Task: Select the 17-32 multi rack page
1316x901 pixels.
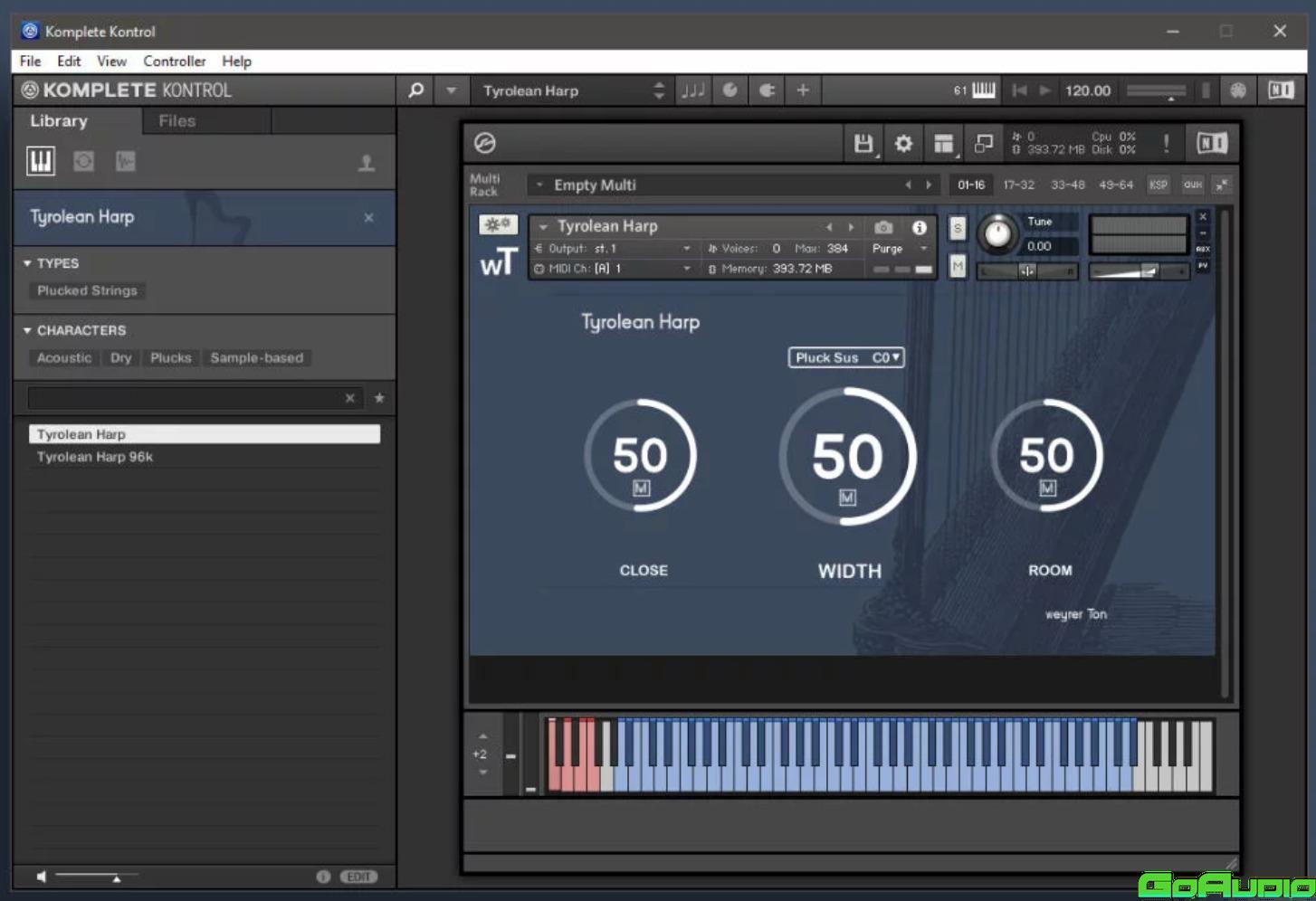Action: pos(1018,185)
